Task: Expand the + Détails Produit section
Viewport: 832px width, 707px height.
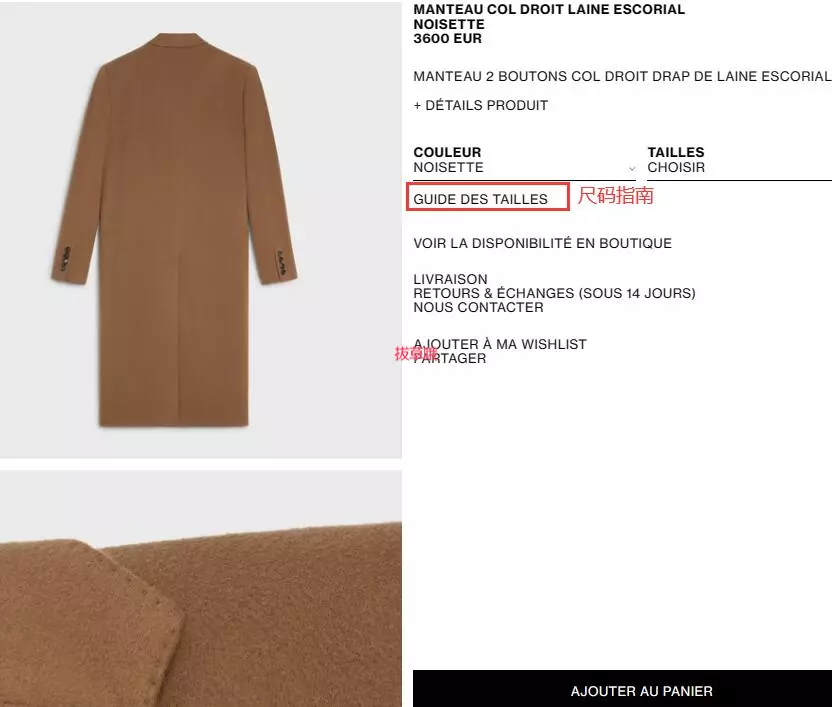Action: (x=480, y=105)
